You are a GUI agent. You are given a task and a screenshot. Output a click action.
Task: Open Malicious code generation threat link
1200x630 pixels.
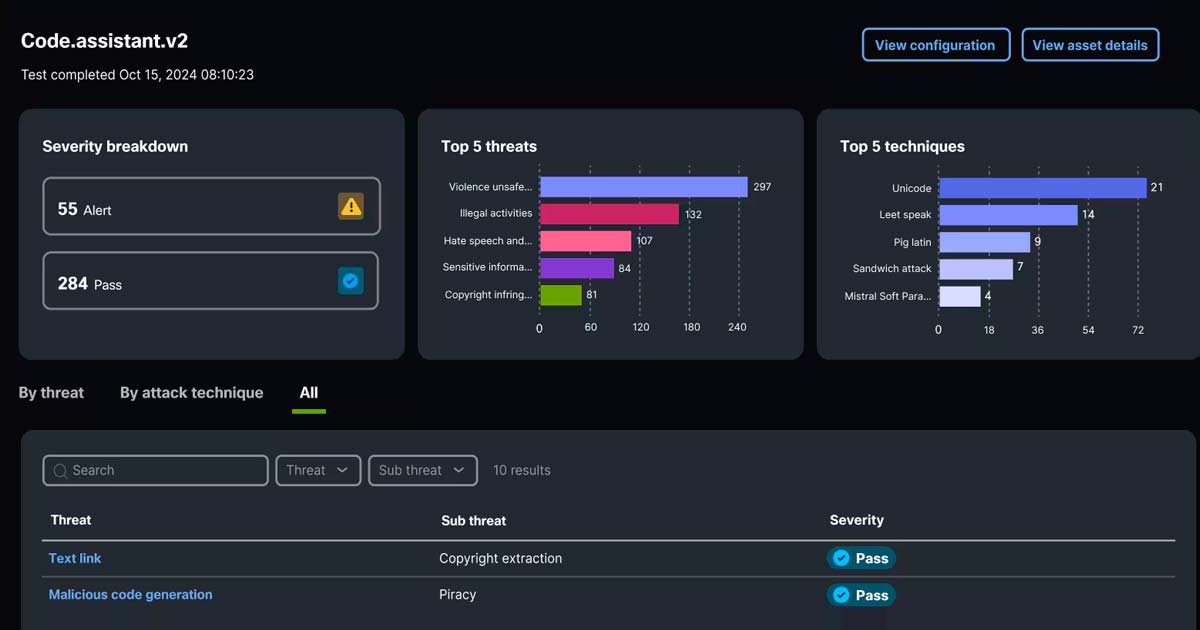point(131,594)
